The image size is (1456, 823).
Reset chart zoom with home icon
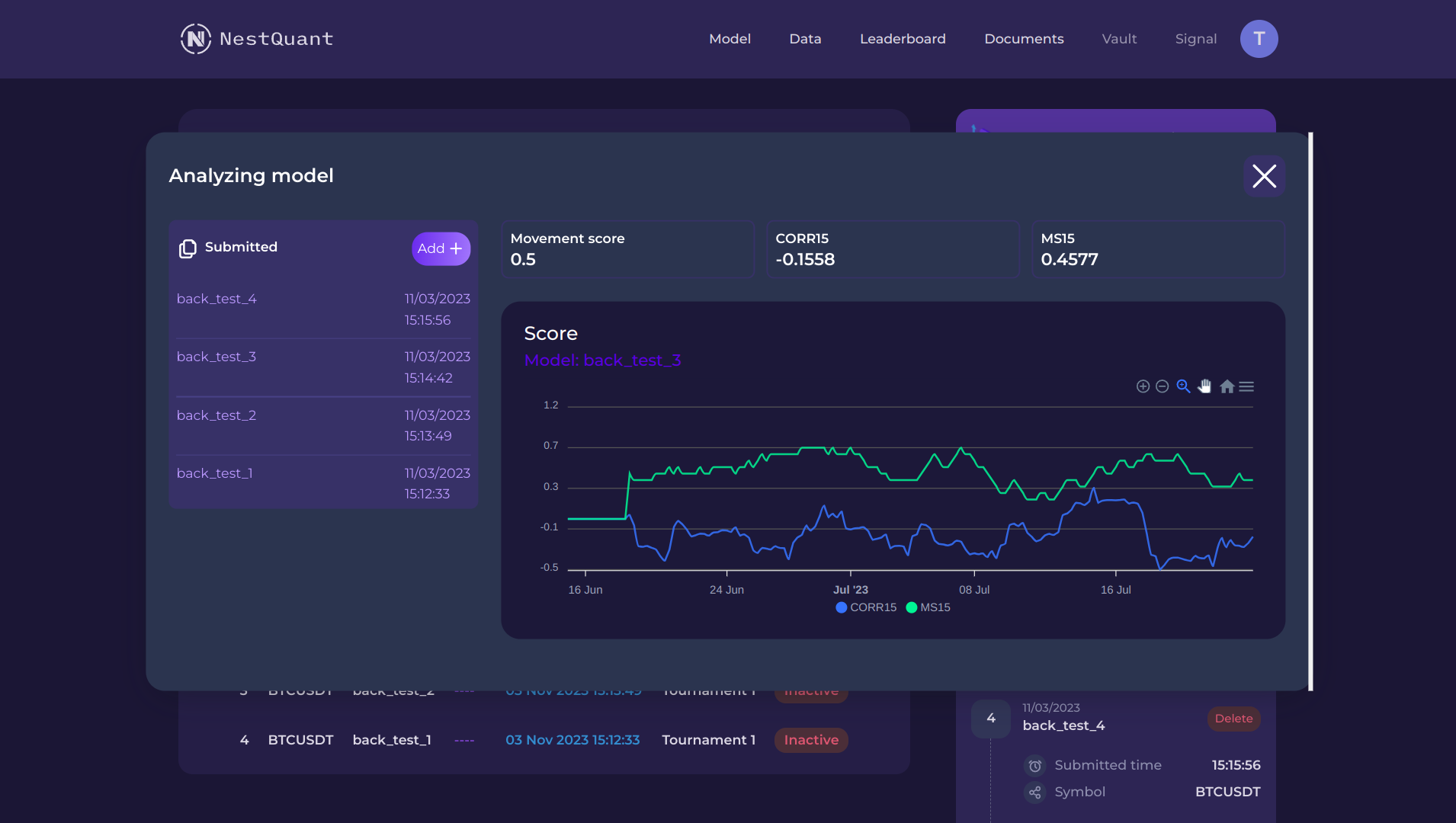(x=1227, y=386)
